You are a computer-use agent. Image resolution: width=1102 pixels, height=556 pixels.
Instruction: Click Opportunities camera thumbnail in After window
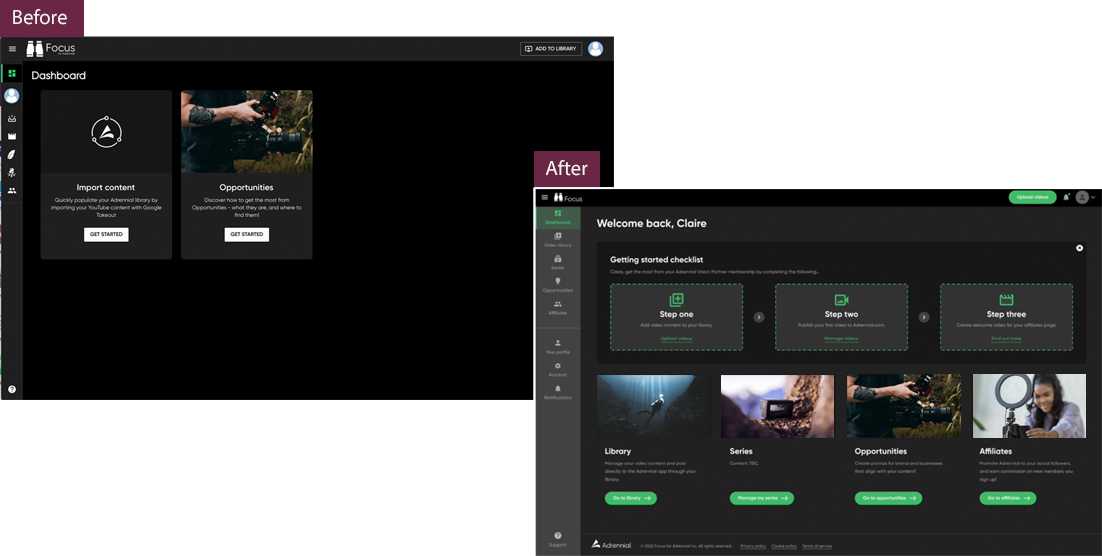point(903,406)
